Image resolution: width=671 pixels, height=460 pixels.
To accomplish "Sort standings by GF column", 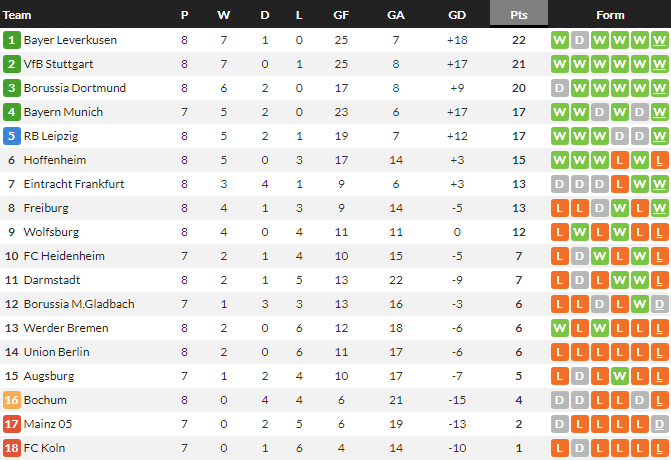I will [x=340, y=15].
